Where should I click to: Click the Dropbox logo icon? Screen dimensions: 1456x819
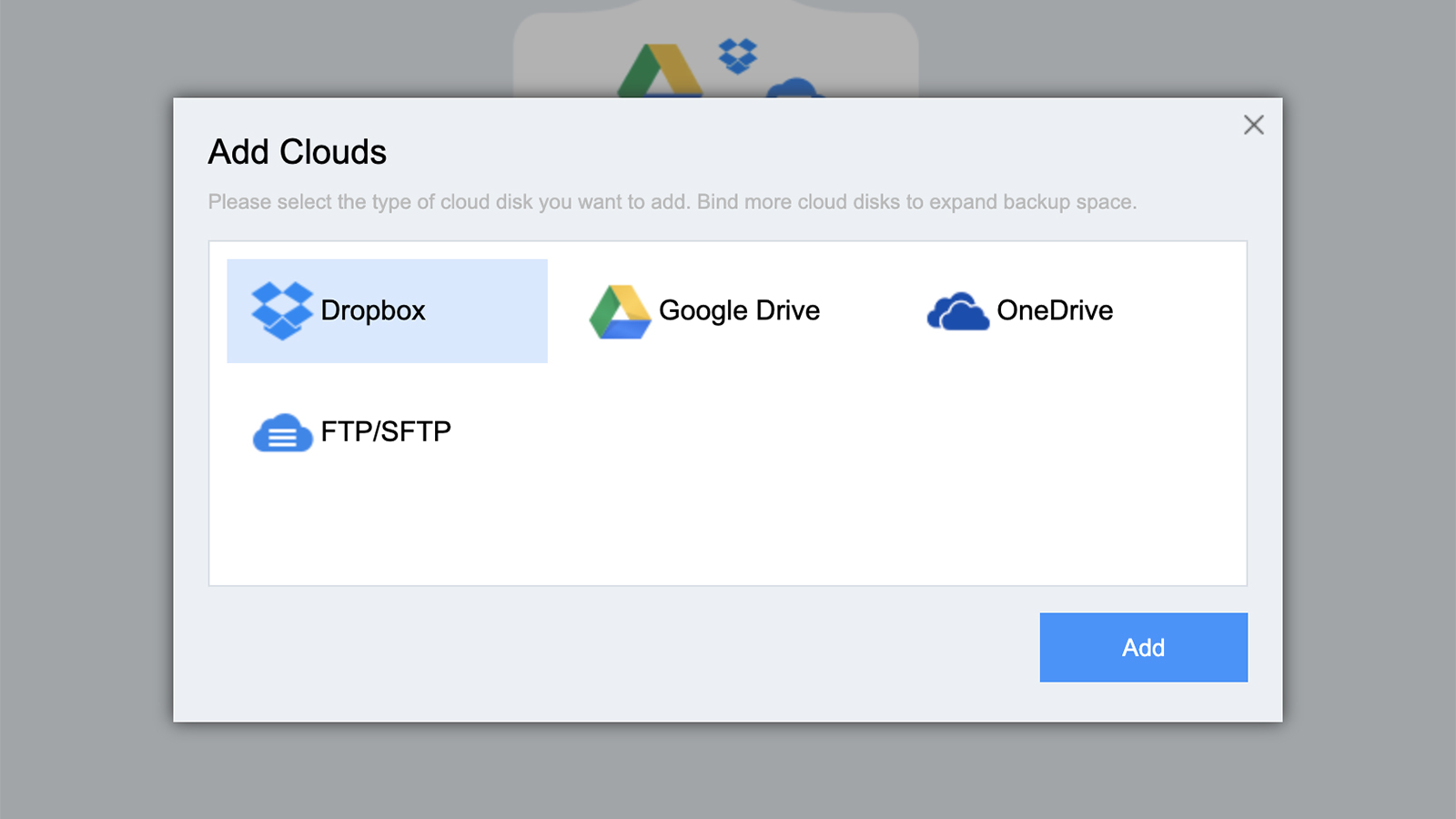[282, 311]
